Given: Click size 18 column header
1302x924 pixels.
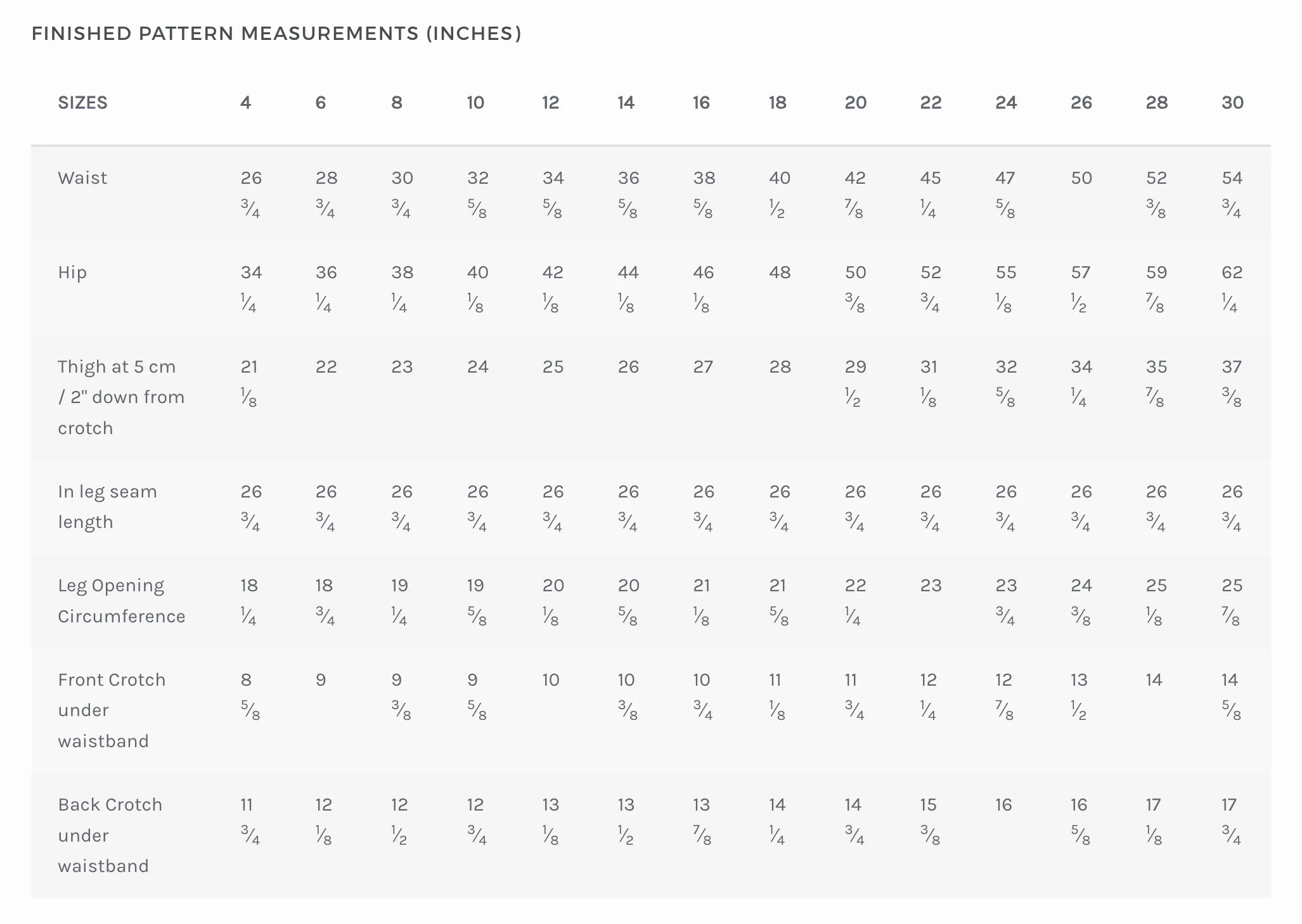Looking at the screenshot, I should (x=778, y=103).
